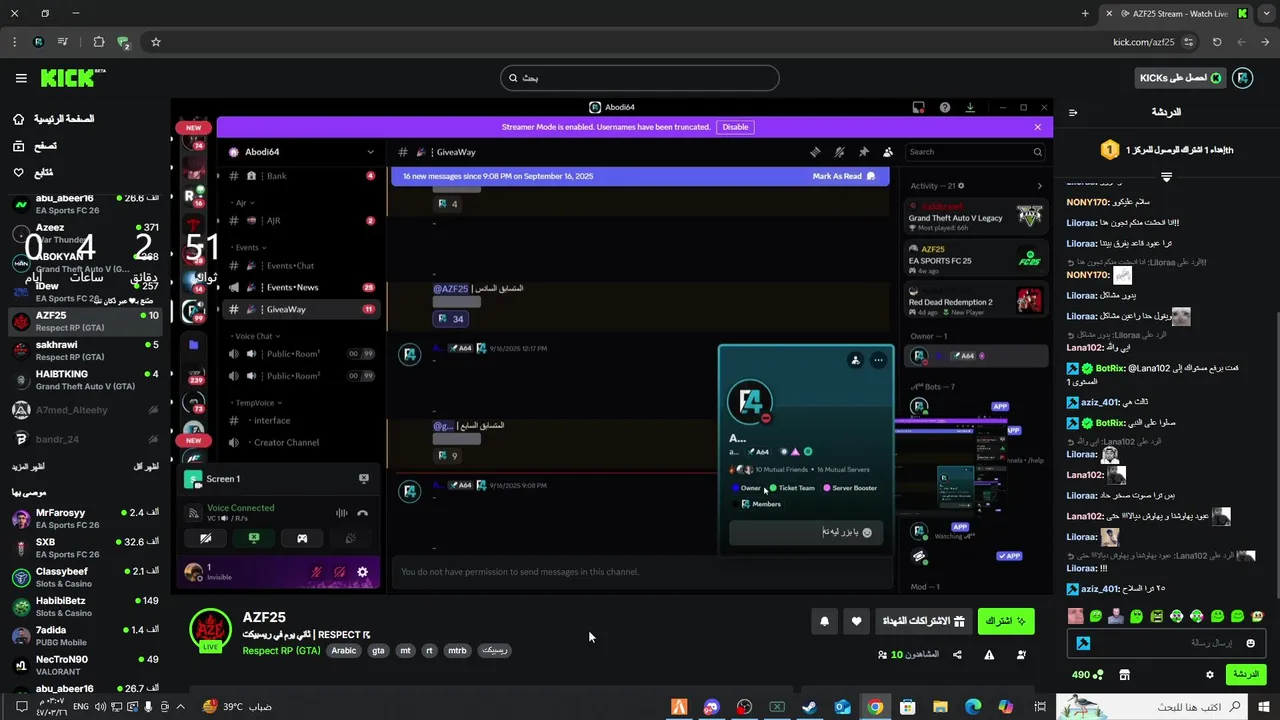The image size is (1280, 720).
Task: Click the 490 channel points counter
Action: [1087, 675]
